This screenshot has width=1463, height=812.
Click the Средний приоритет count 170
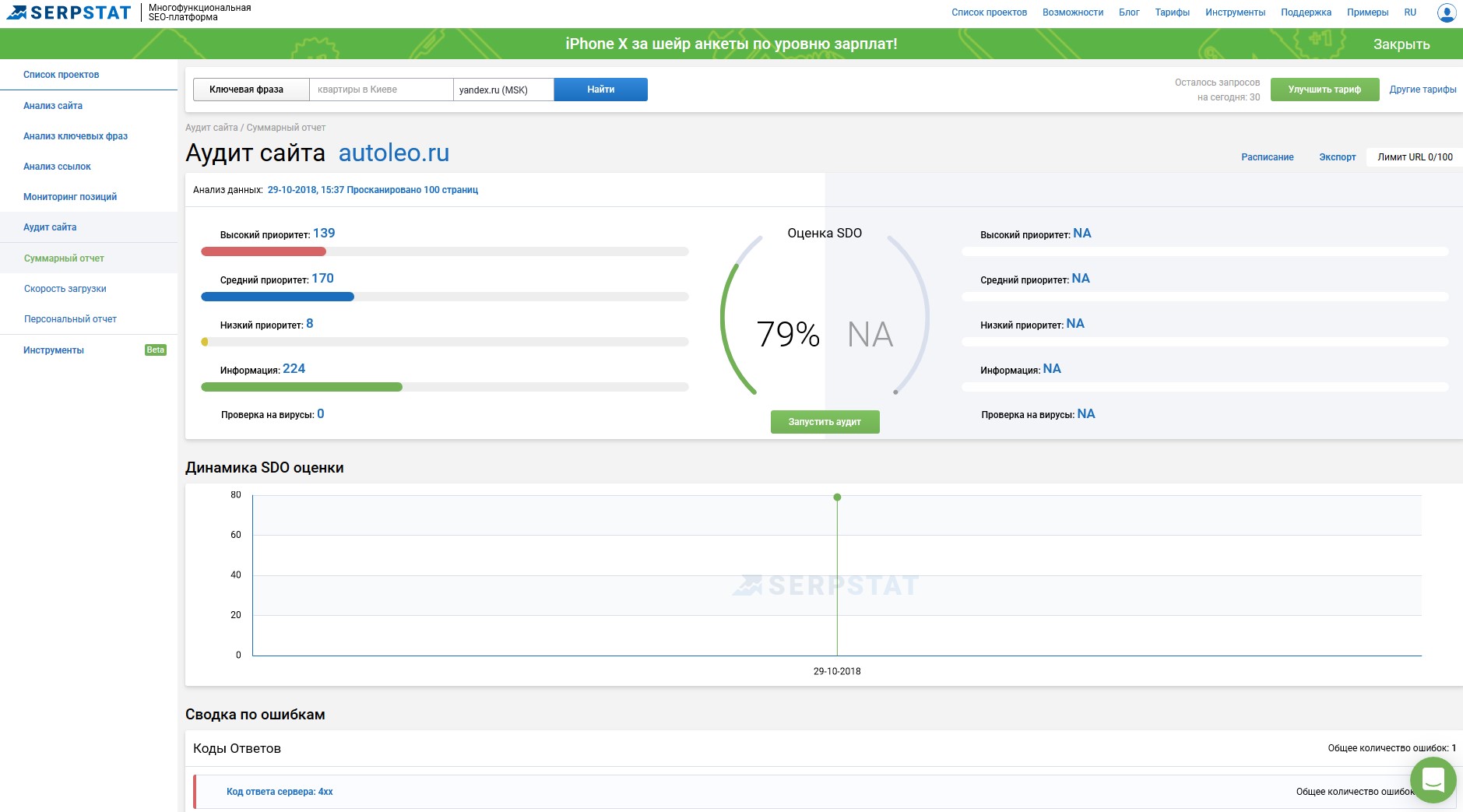pos(322,279)
